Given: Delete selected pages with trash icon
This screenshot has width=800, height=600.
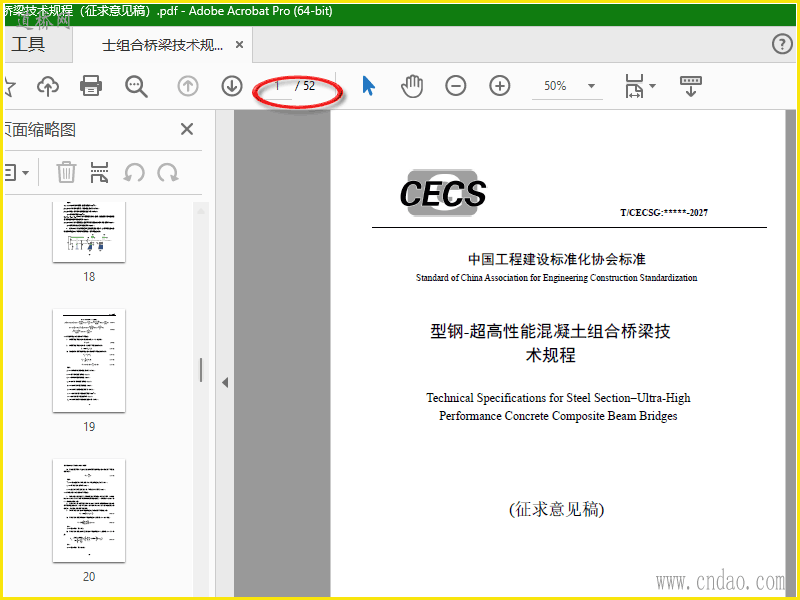Looking at the screenshot, I should click(x=66, y=172).
